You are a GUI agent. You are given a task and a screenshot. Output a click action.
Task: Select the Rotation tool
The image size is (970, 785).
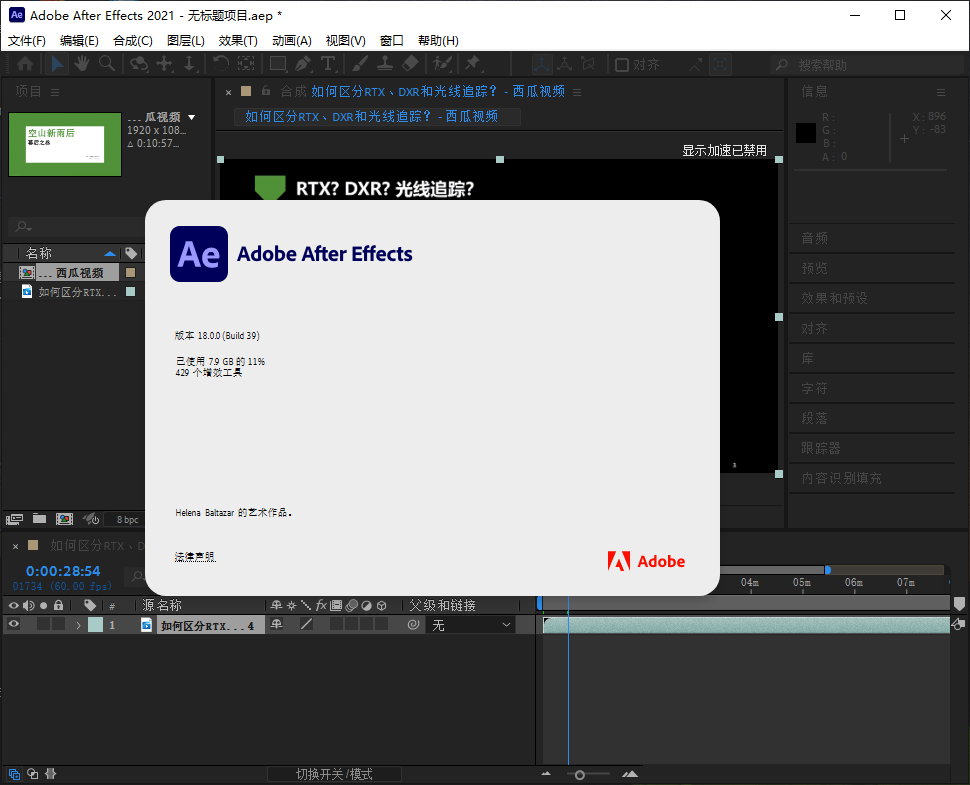[x=221, y=64]
